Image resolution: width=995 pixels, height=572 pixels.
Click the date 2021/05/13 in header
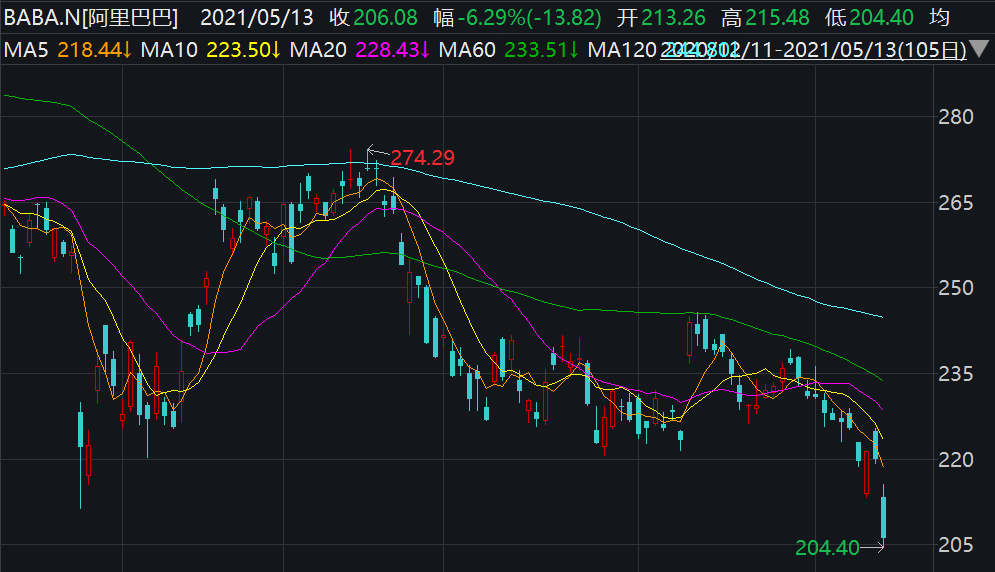click(x=256, y=17)
